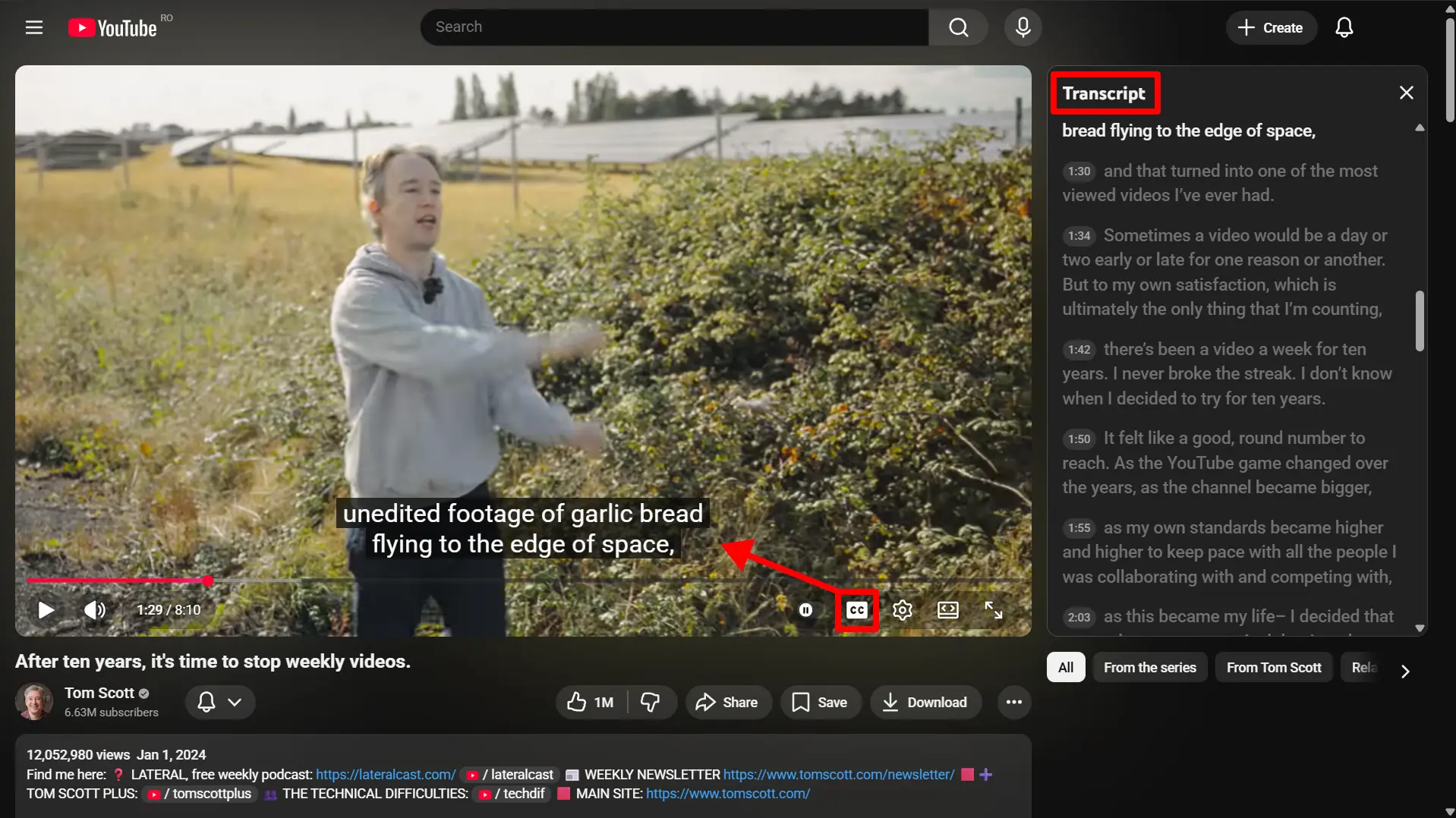Select From Tom Scott chip
The image size is (1456, 818).
(1274, 668)
